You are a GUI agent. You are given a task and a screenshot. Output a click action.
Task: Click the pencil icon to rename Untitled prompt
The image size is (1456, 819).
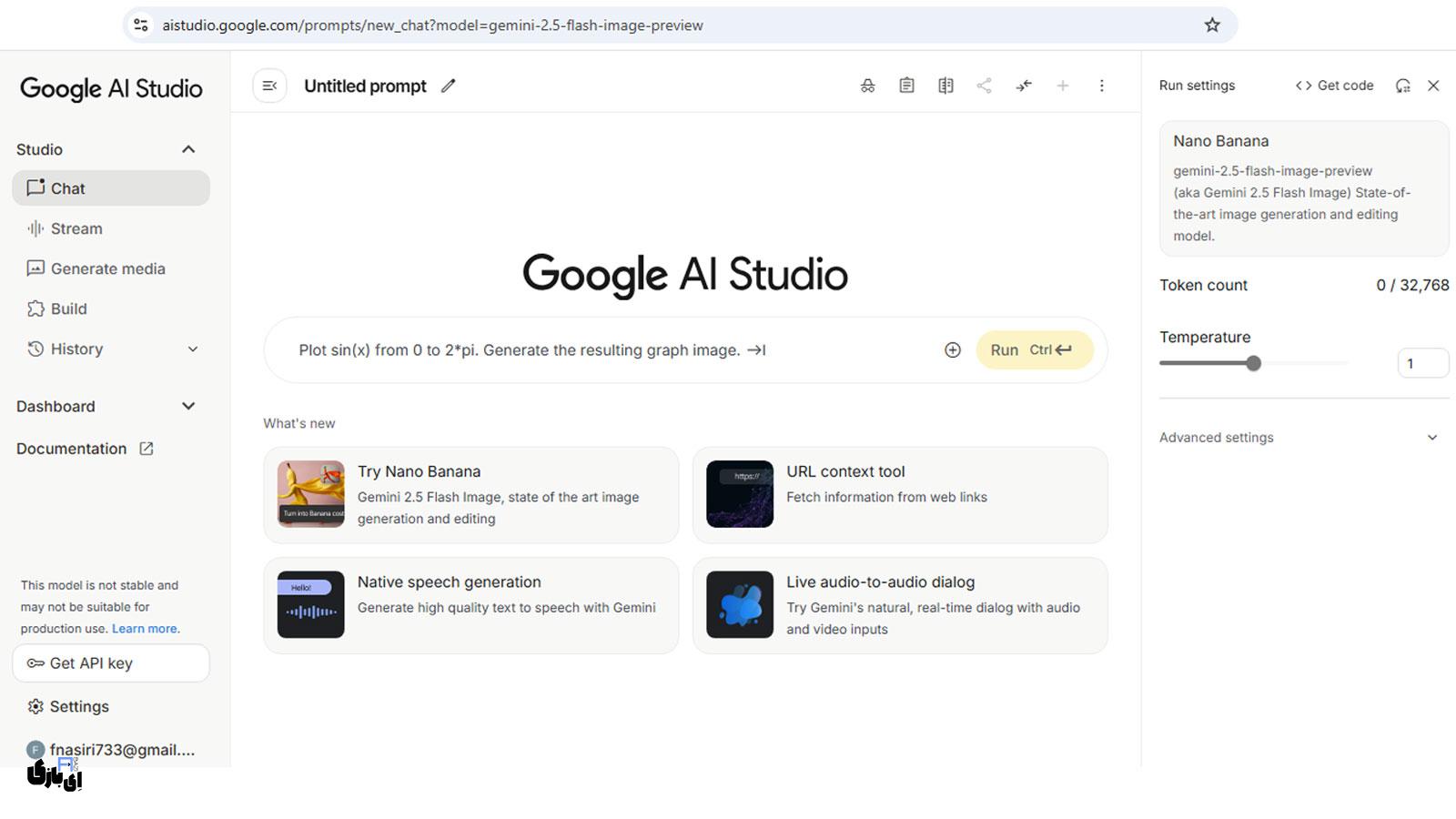click(x=448, y=86)
